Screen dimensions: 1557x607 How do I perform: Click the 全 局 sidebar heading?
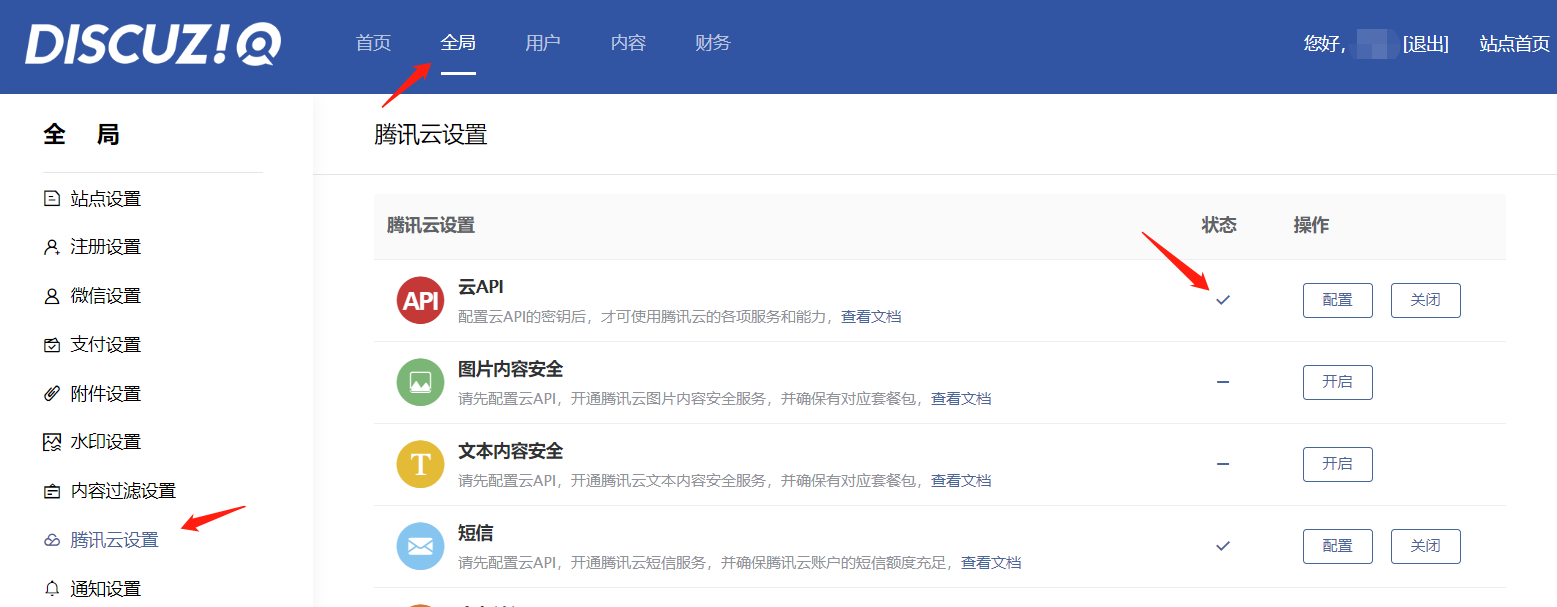[x=82, y=134]
